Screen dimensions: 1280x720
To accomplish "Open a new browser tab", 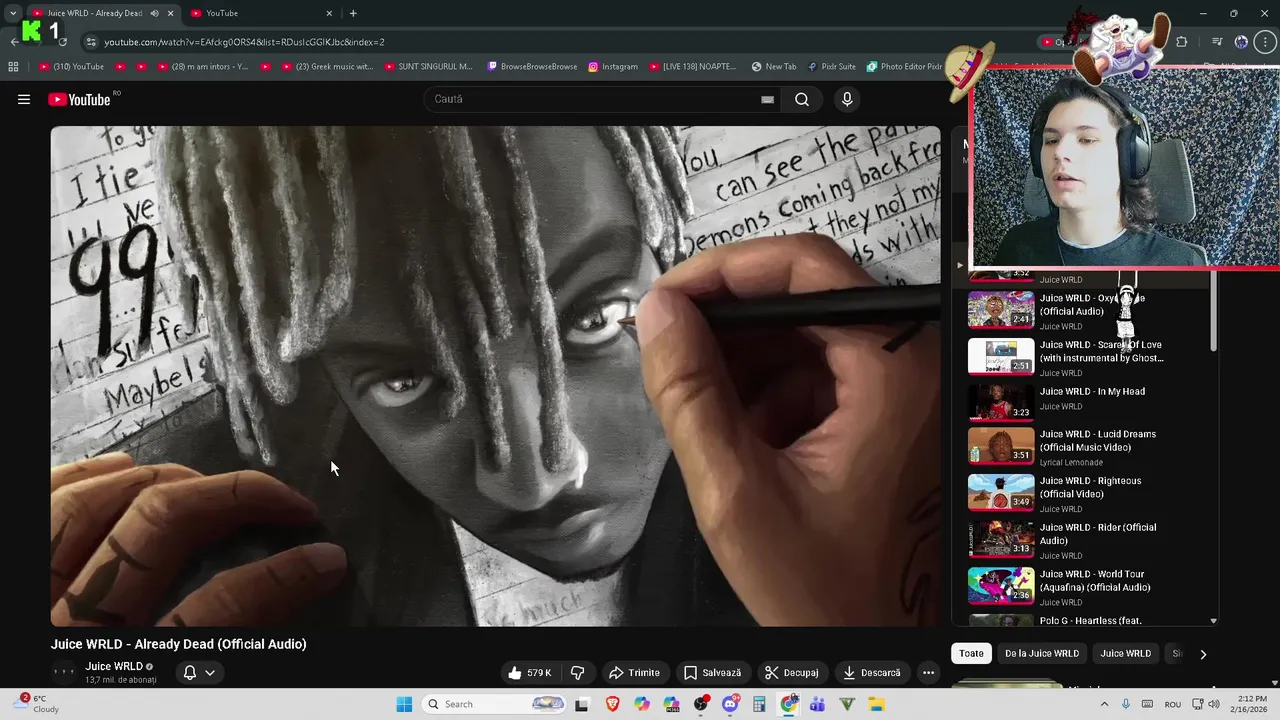I will (353, 13).
